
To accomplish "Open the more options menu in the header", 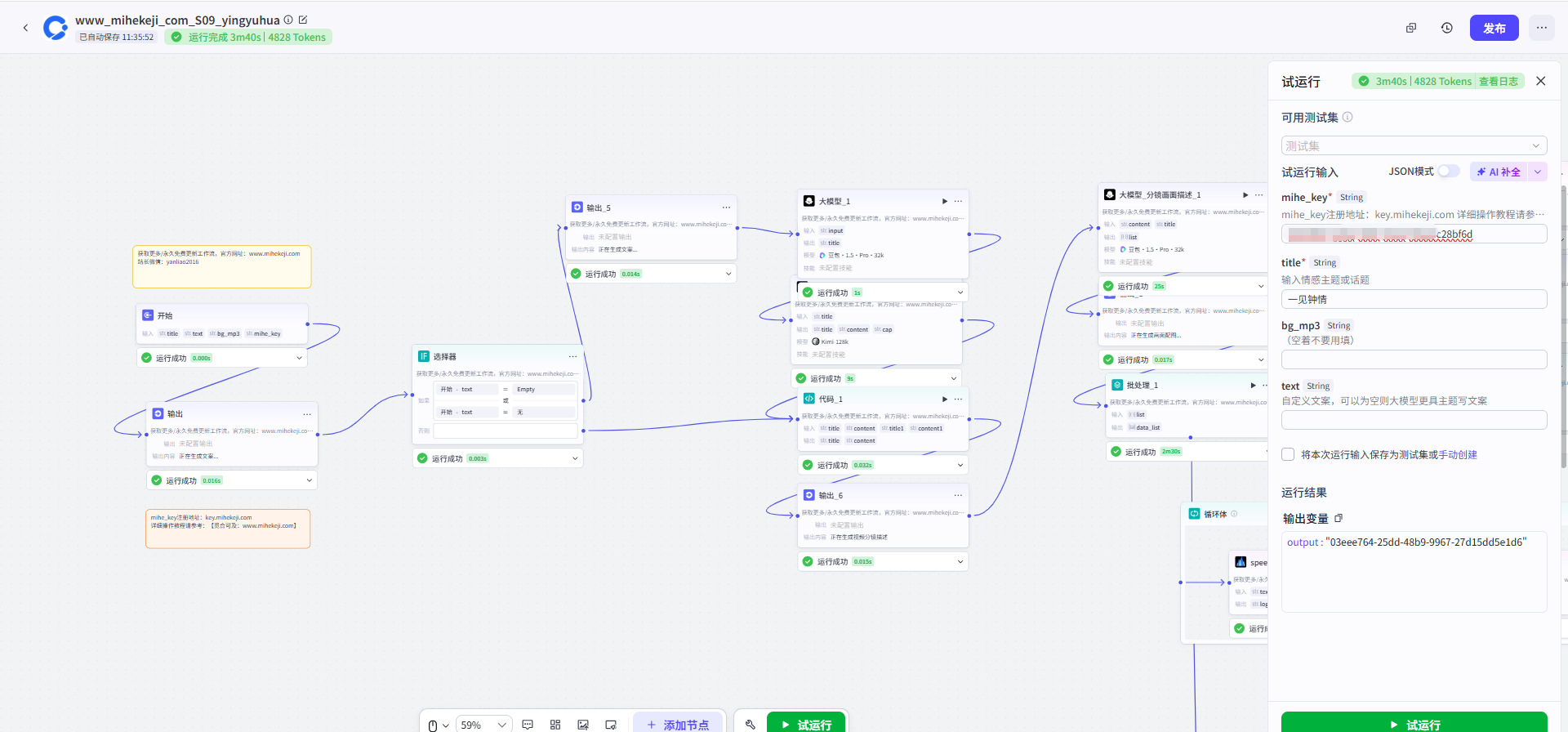I will click(x=1541, y=28).
